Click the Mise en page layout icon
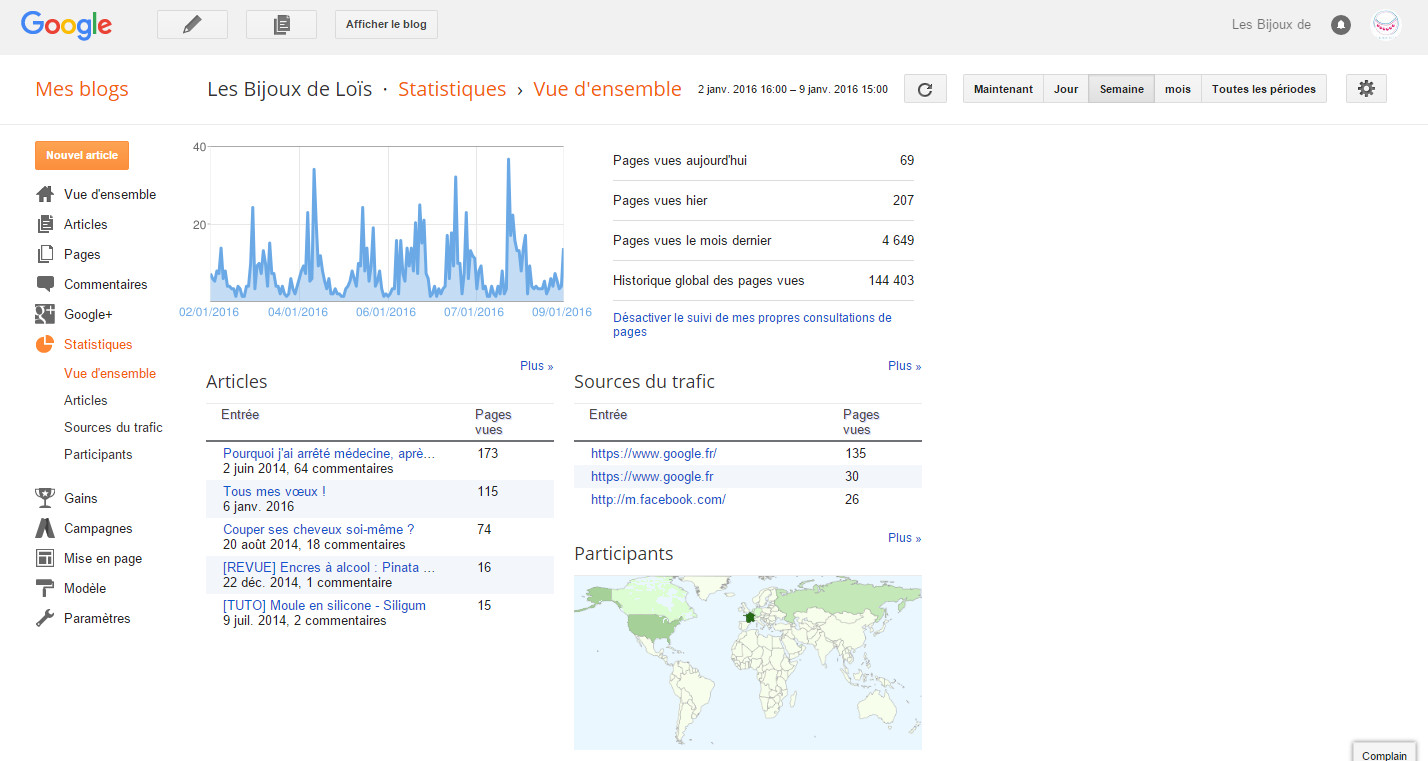The width and height of the screenshot is (1428, 761). (45, 558)
